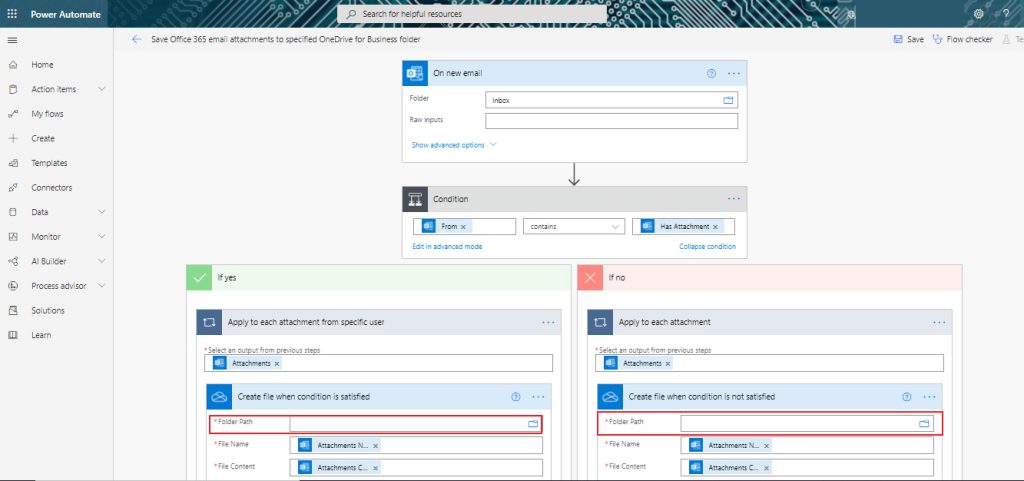Open folder picker in Inbox Folder field
The image size is (1024, 481).
pos(728,101)
